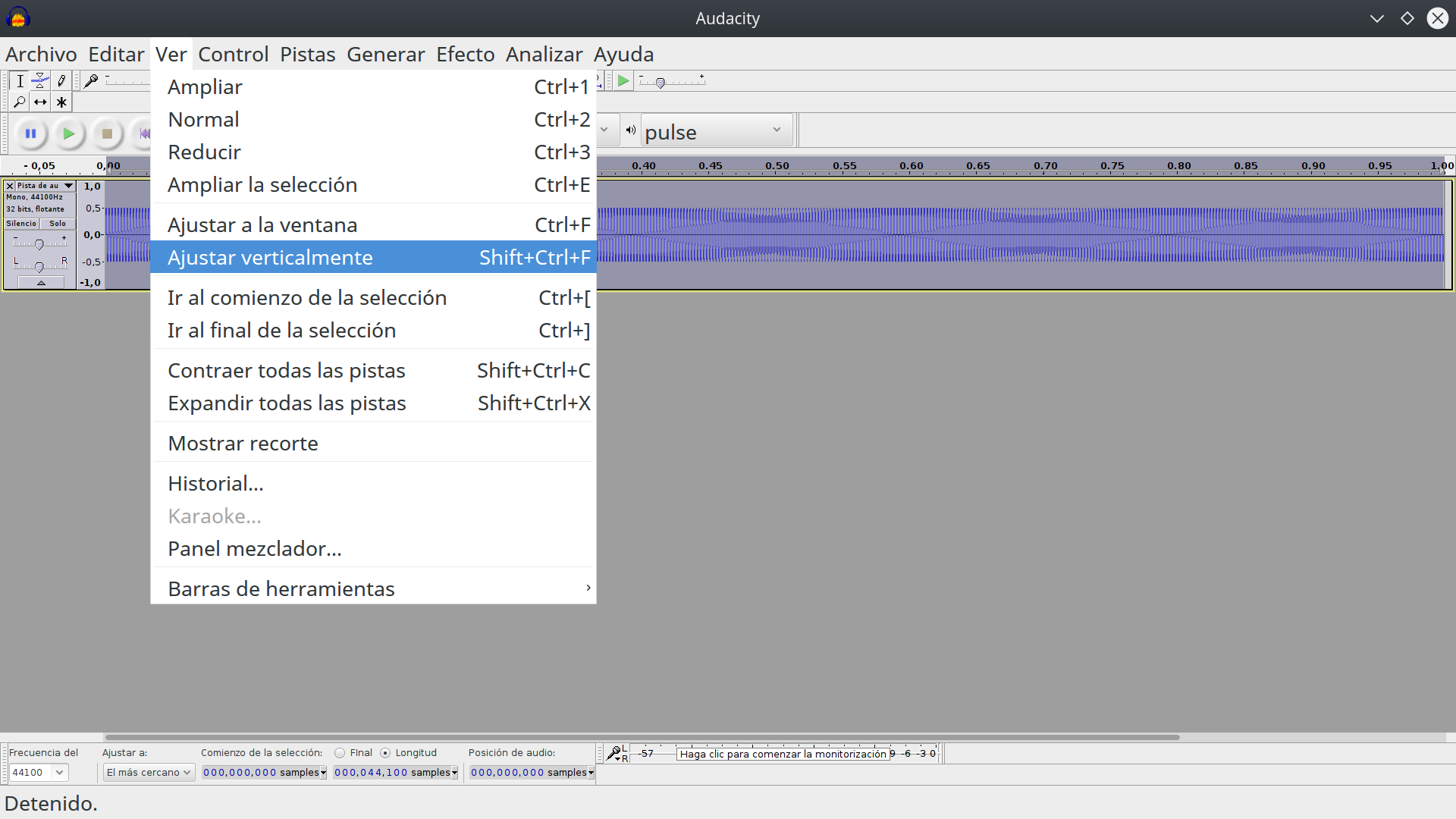The image size is (1456, 819).
Task: Choose Ir al comienzo de la selección
Action: pyautogui.click(x=373, y=298)
